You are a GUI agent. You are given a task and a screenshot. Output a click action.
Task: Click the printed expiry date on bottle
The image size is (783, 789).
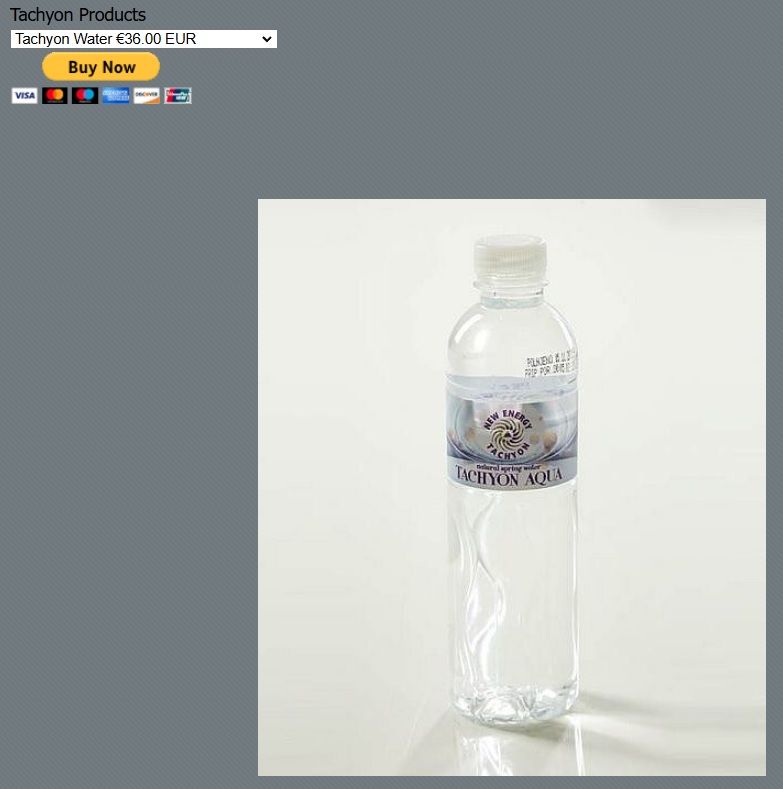[551, 365]
